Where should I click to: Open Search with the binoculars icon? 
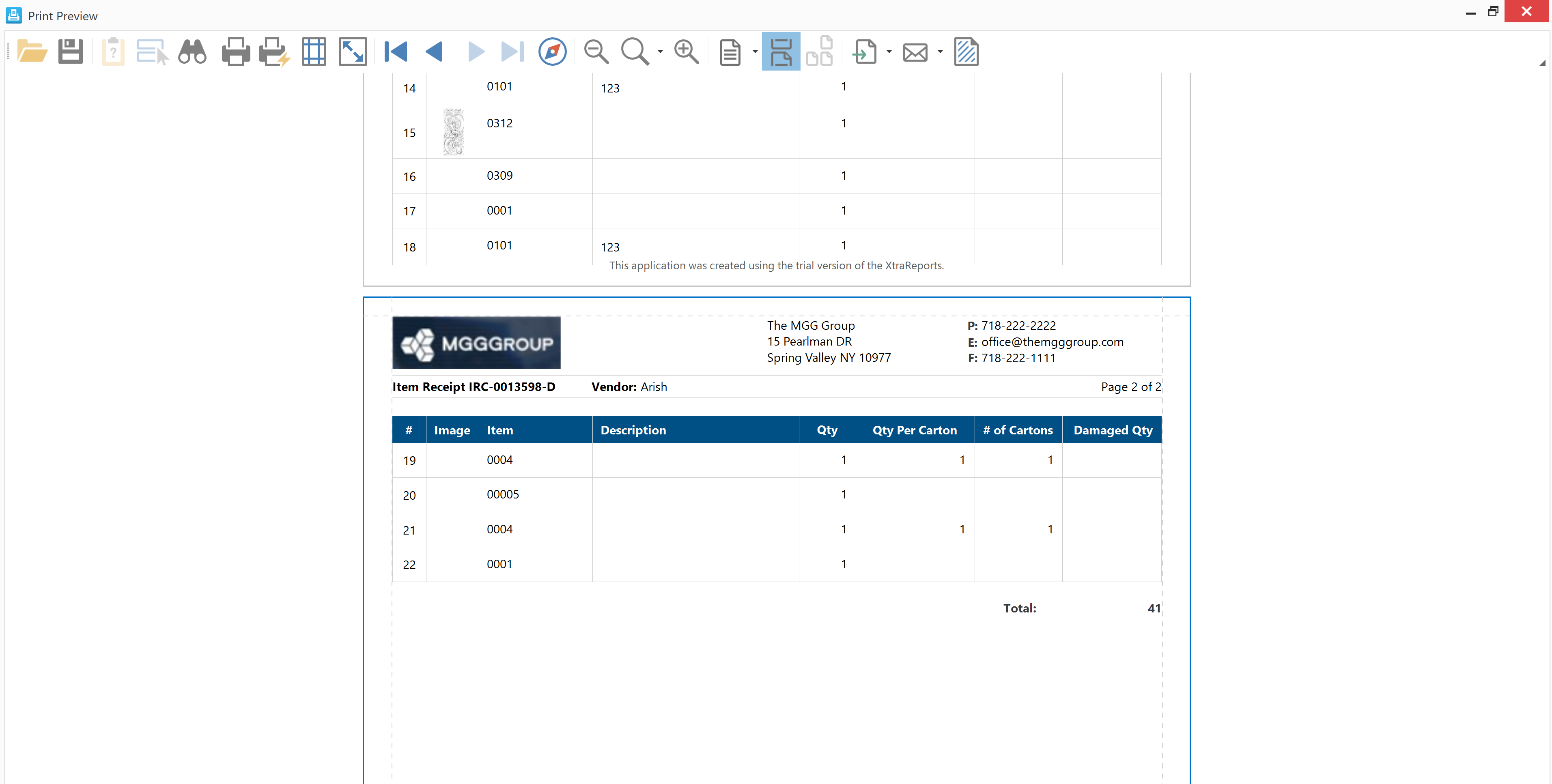click(x=192, y=52)
